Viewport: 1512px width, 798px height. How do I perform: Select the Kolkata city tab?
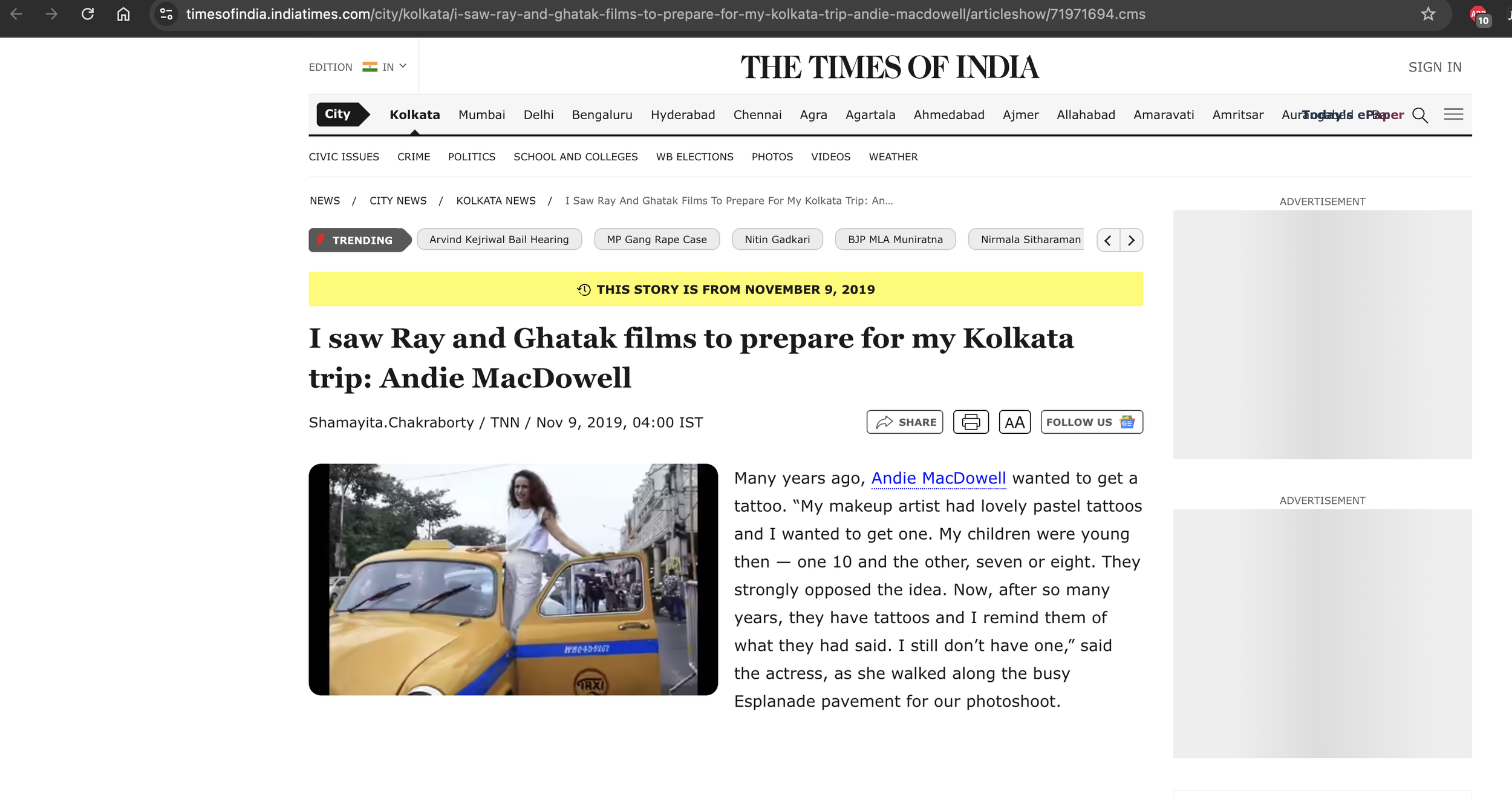pyautogui.click(x=415, y=115)
